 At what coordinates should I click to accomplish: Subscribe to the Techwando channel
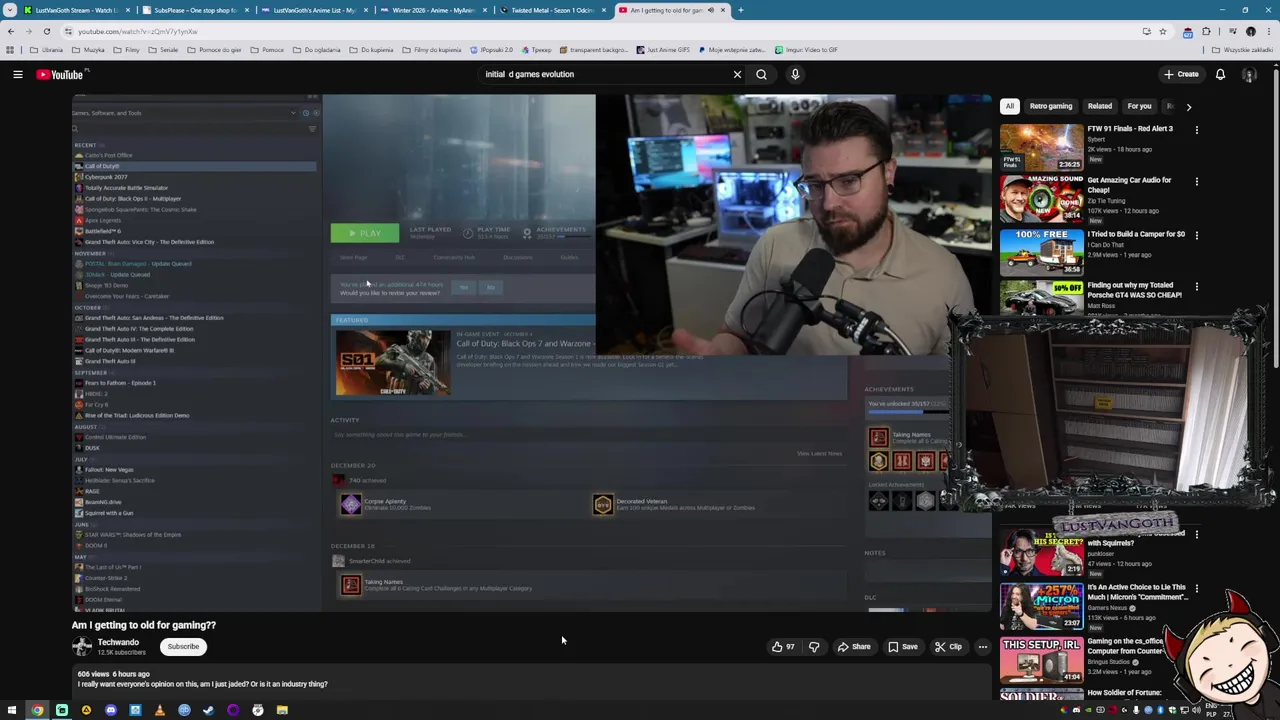(x=183, y=647)
